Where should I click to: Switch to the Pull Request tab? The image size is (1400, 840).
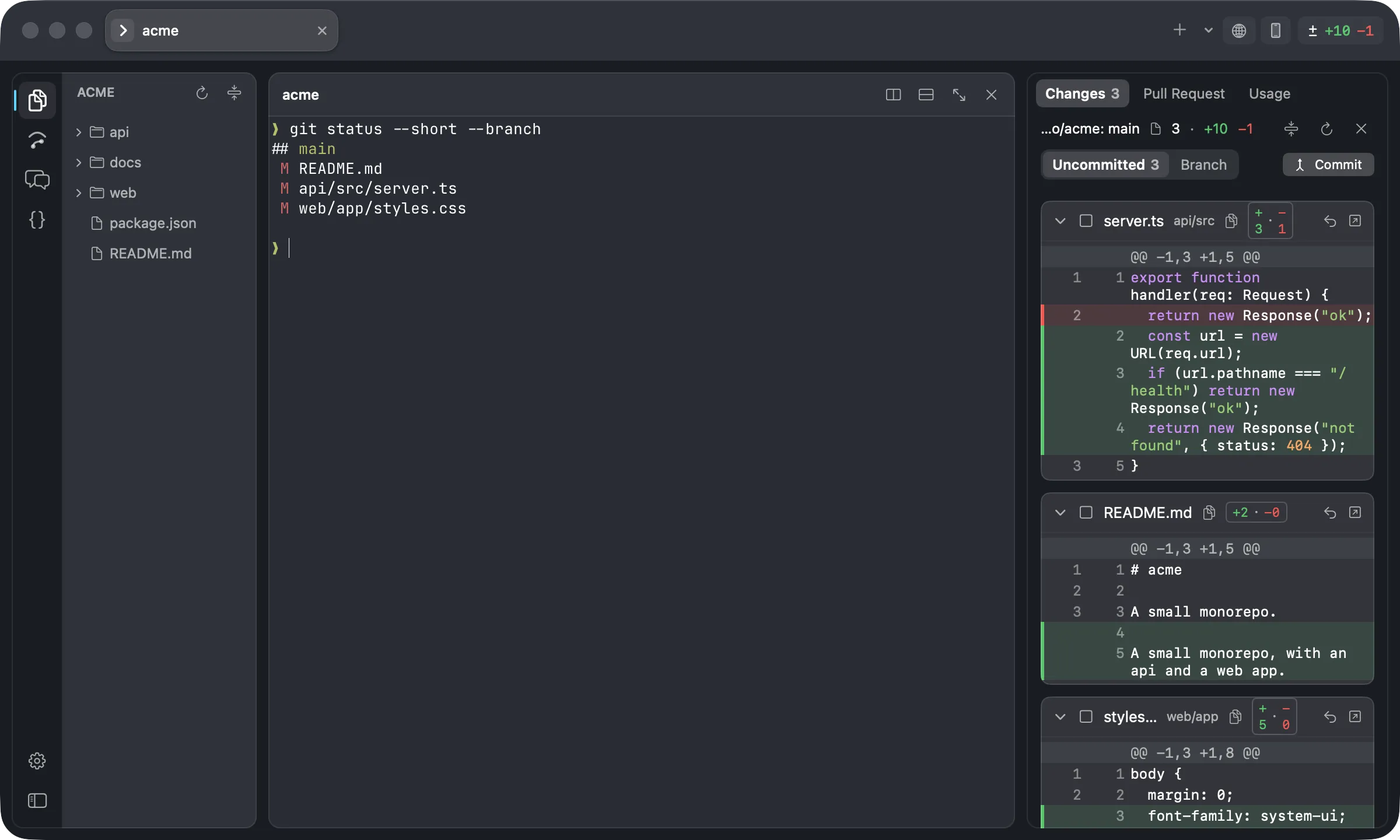click(x=1184, y=94)
